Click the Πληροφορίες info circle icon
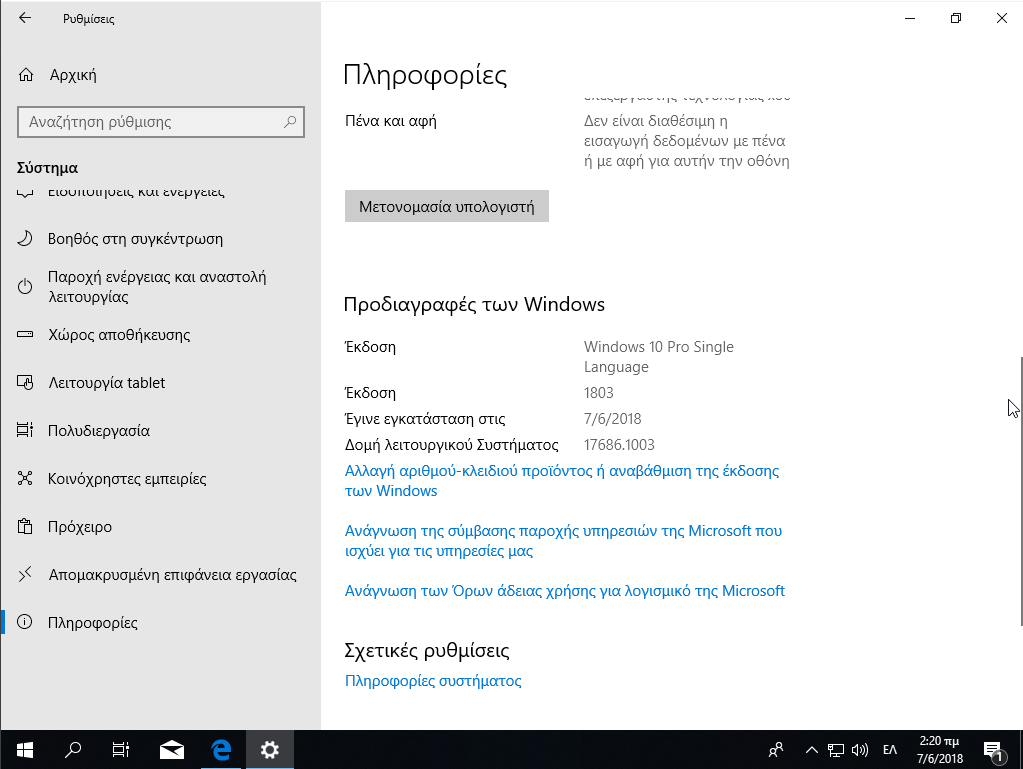 coord(25,622)
